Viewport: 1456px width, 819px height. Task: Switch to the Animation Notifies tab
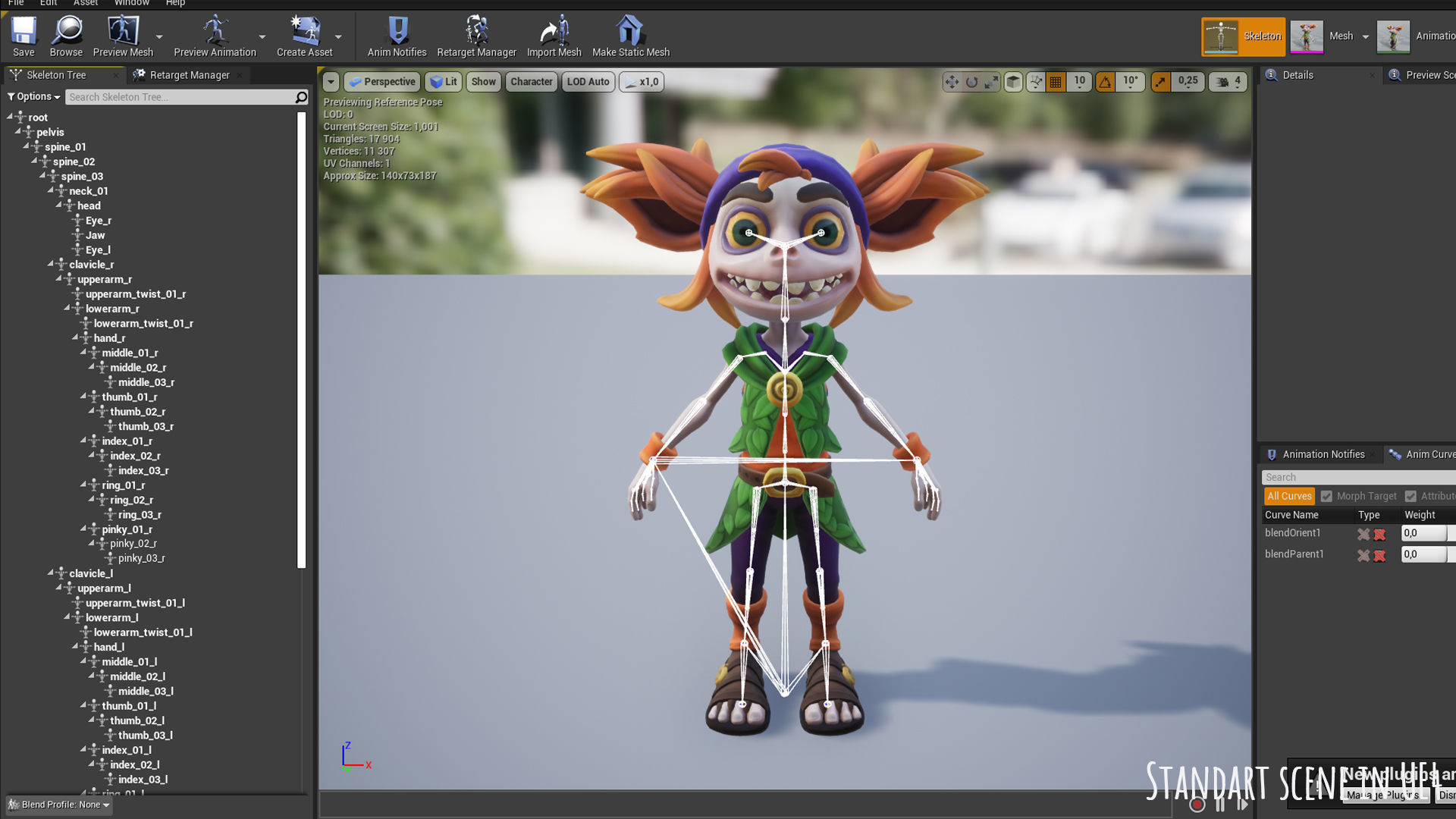click(1323, 454)
